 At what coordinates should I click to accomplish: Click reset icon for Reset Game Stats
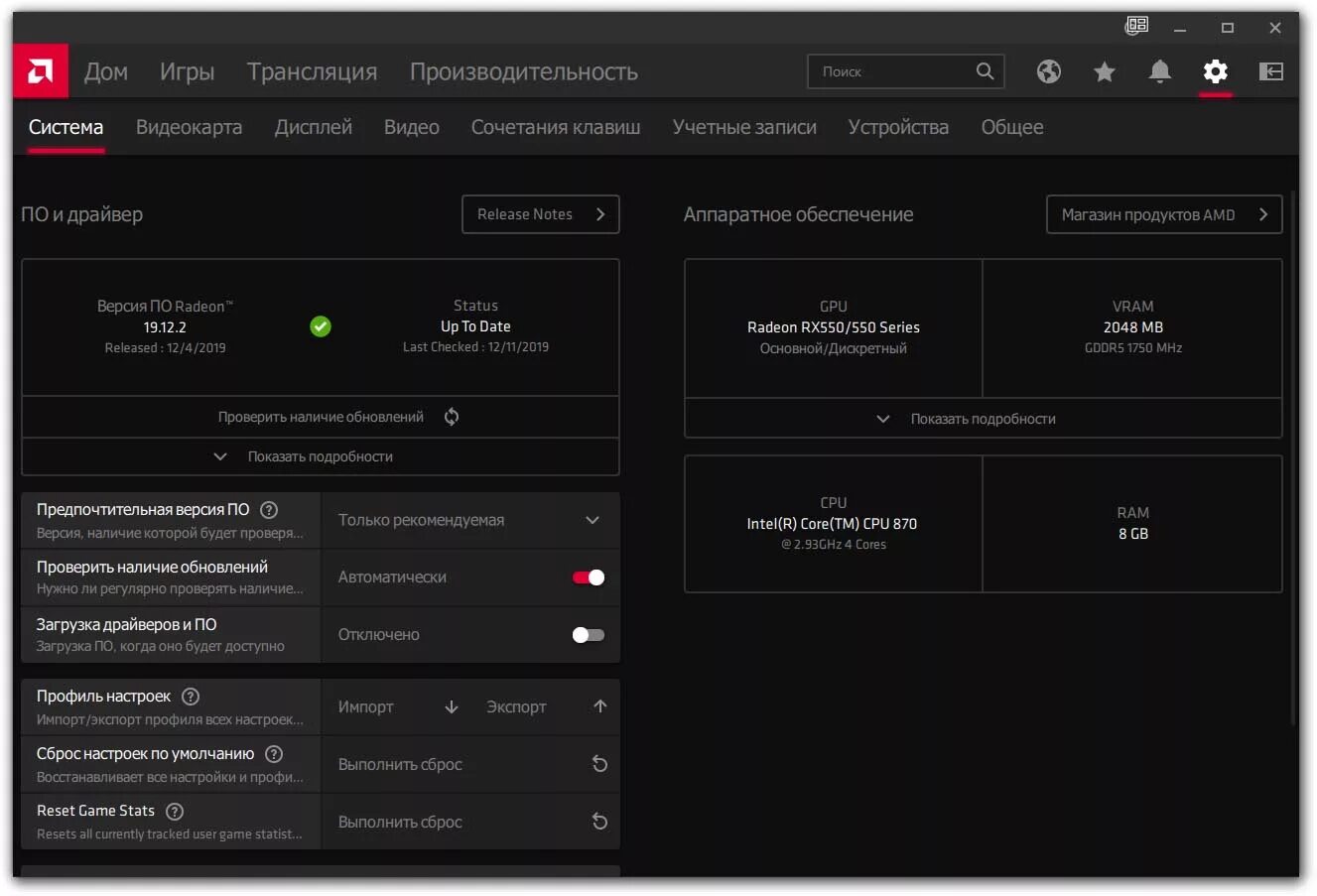599,822
